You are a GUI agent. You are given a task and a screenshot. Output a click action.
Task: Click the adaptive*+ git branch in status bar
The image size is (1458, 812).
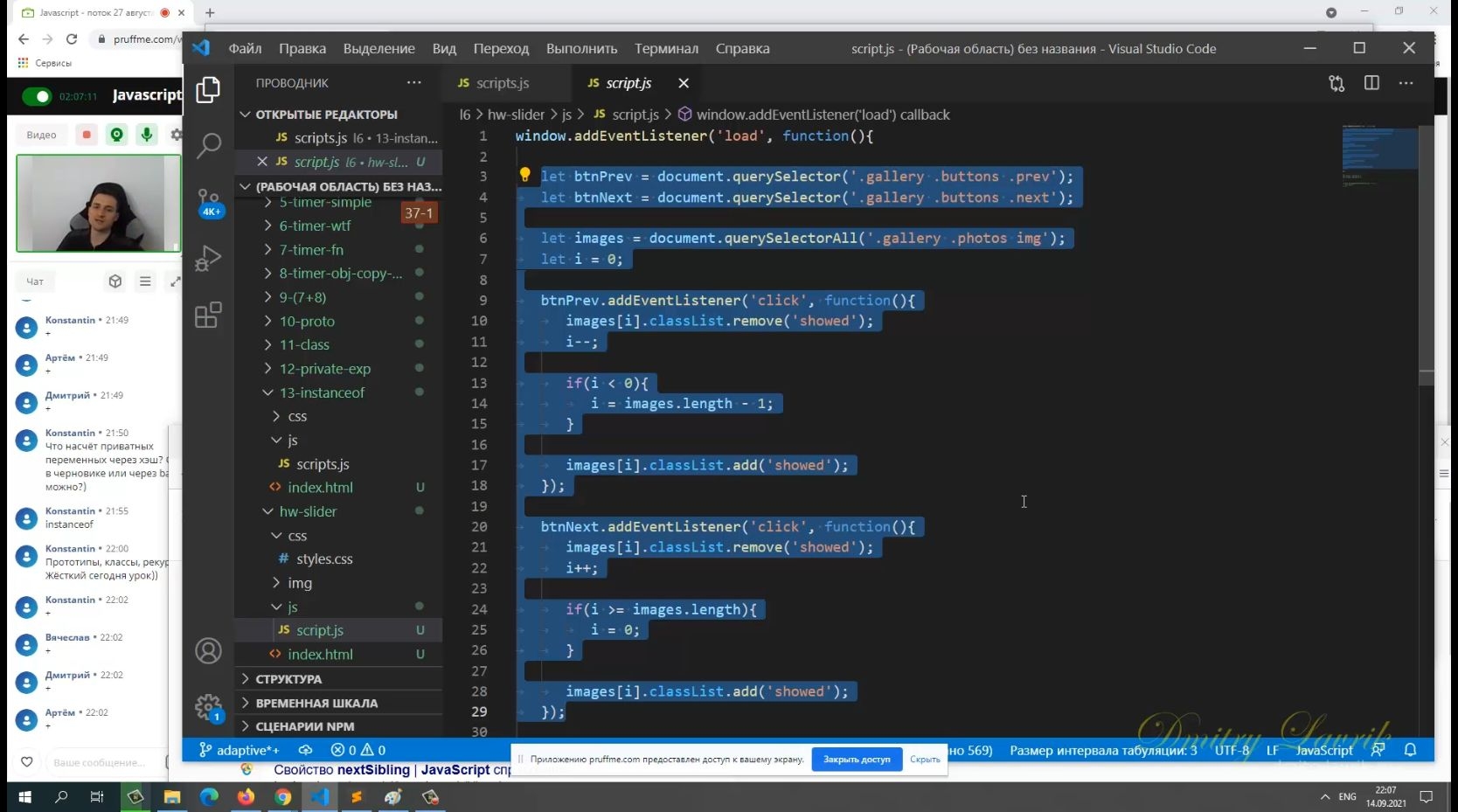[x=239, y=750]
